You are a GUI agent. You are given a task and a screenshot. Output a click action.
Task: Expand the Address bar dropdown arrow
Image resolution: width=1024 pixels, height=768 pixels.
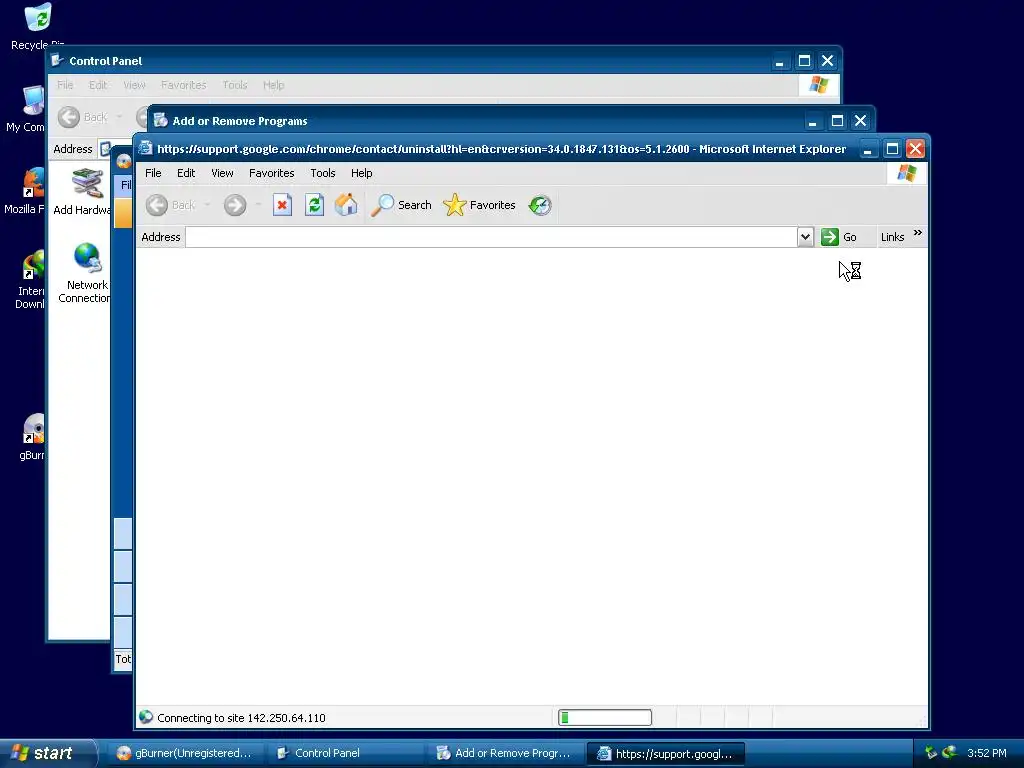click(805, 237)
